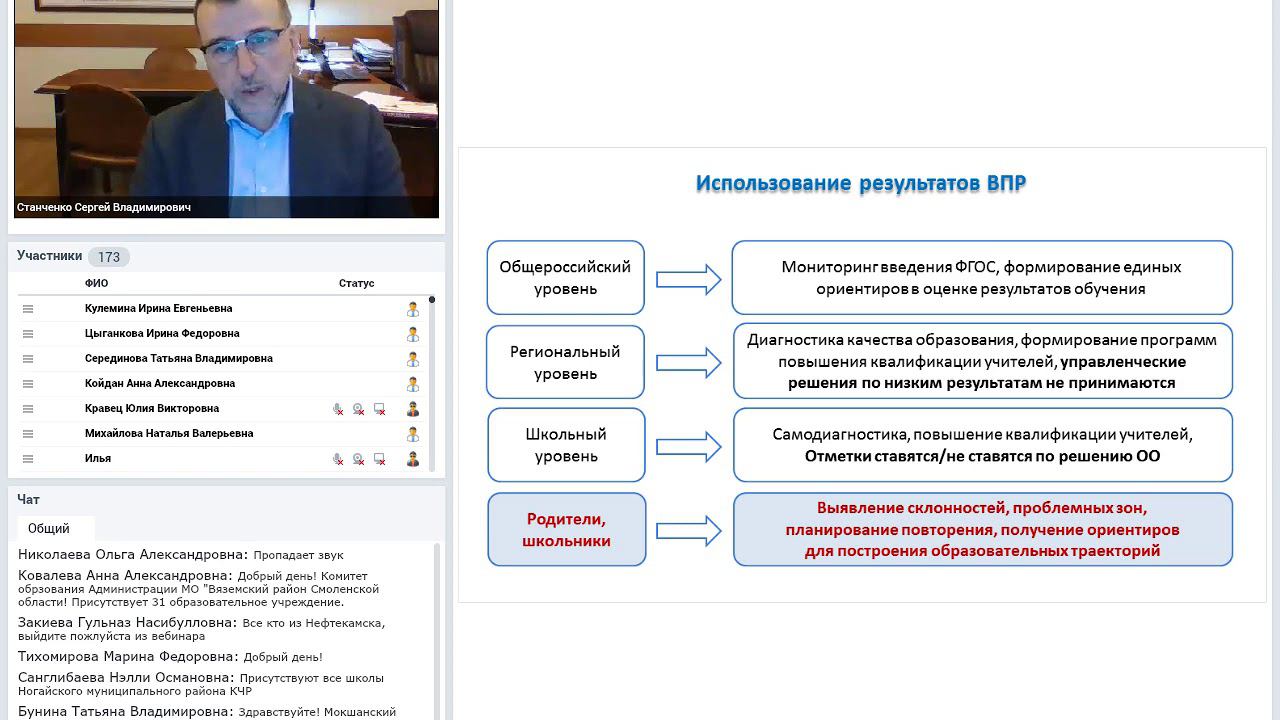Click user role icon for Кулемина Ирина Евгеньевна
The width and height of the screenshot is (1280, 720).
point(412,309)
